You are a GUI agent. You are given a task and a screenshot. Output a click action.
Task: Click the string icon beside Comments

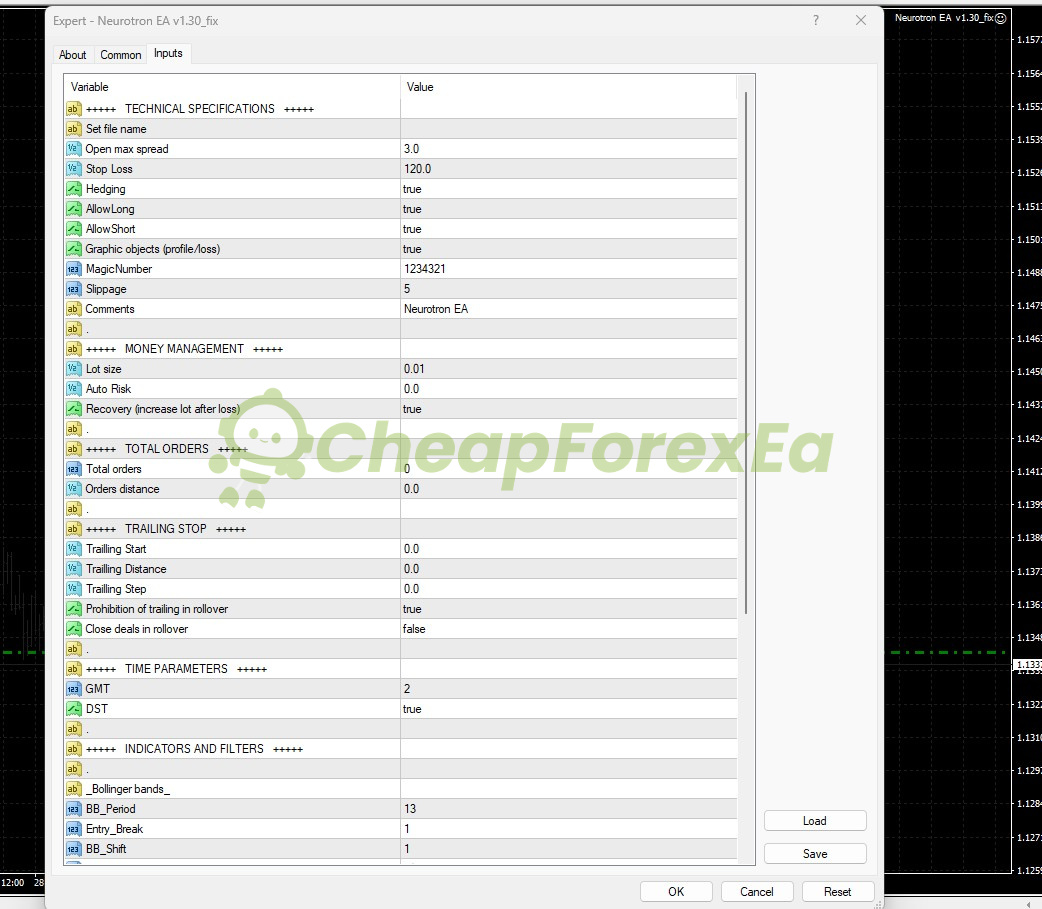click(74, 309)
